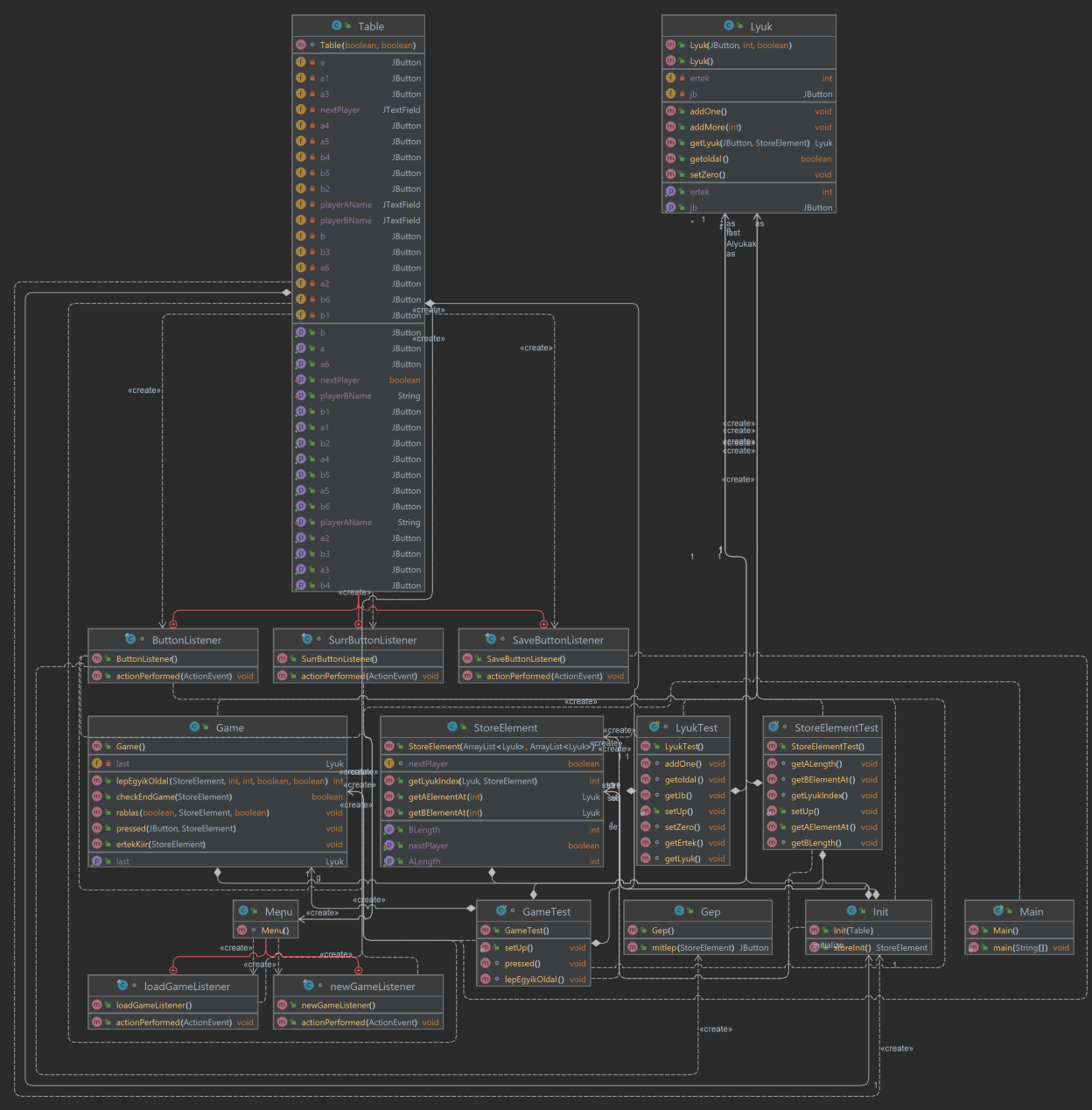
Task: Select the Table class title
Action: click(371, 26)
